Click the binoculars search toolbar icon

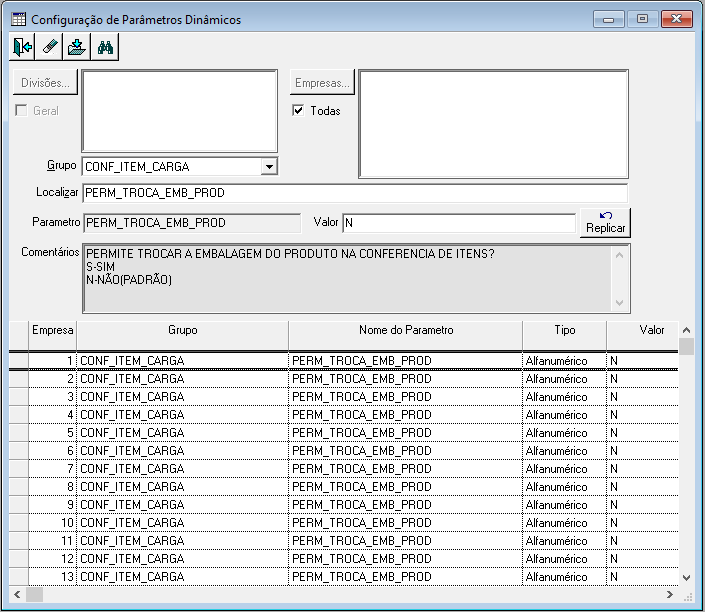105,47
